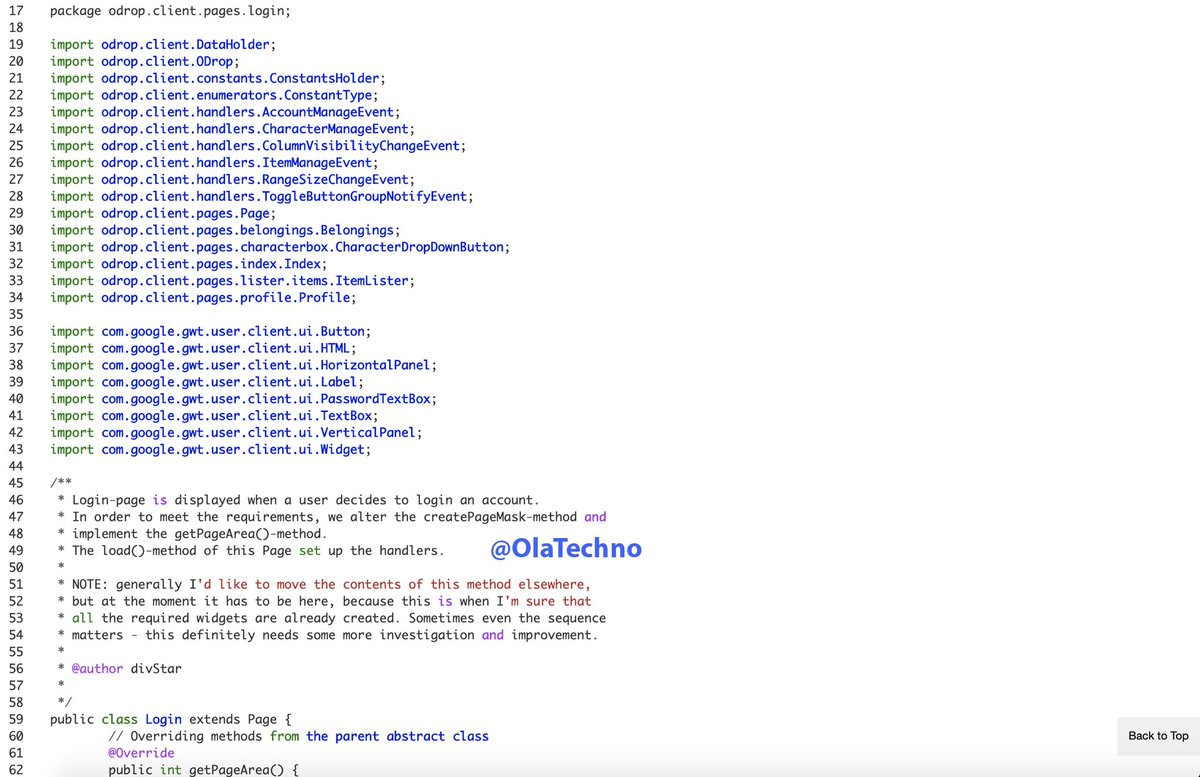This screenshot has height=777, width=1200.
Task: Click the Belongings import line
Action: (x=226, y=231)
